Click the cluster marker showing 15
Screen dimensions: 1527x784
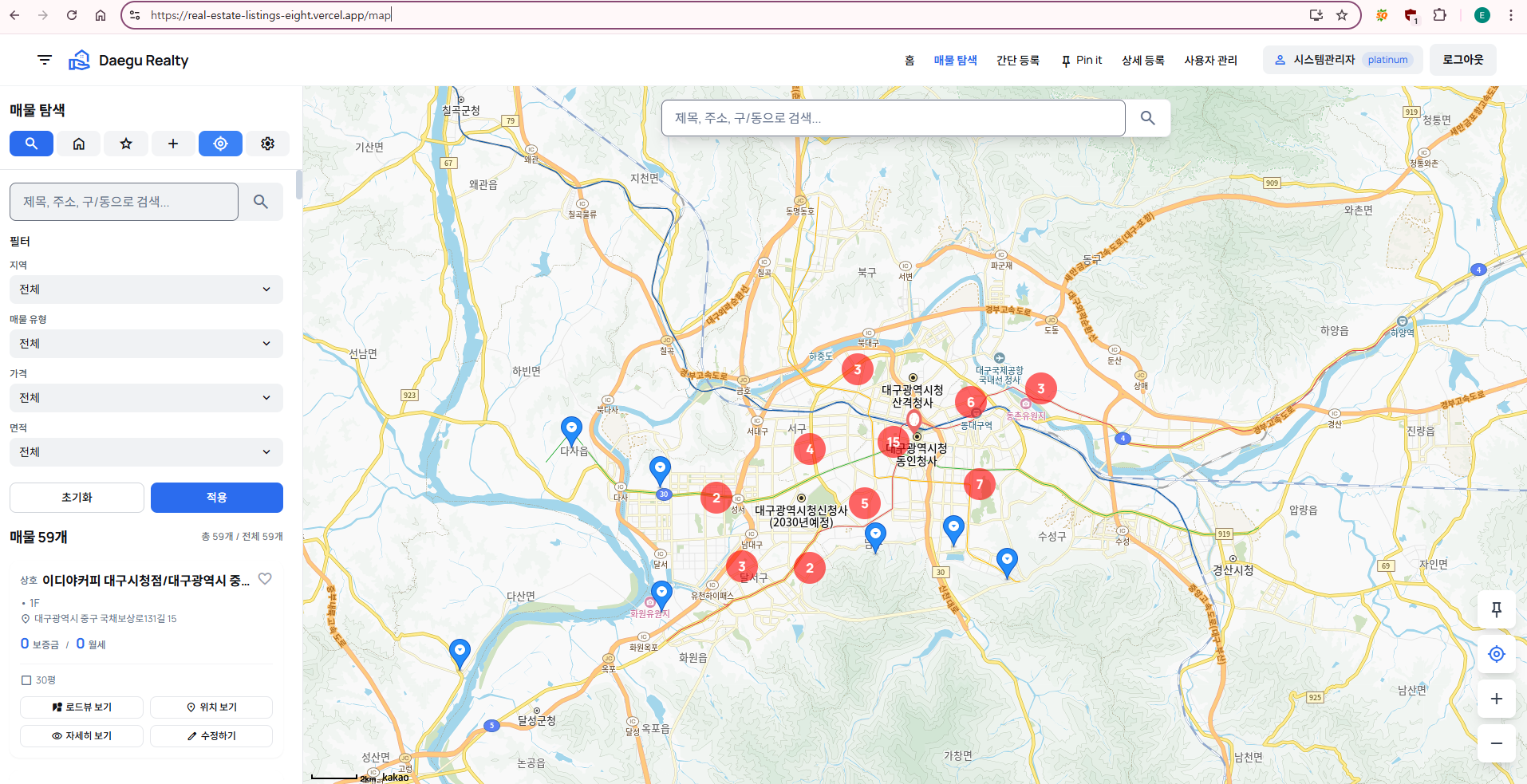(893, 441)
